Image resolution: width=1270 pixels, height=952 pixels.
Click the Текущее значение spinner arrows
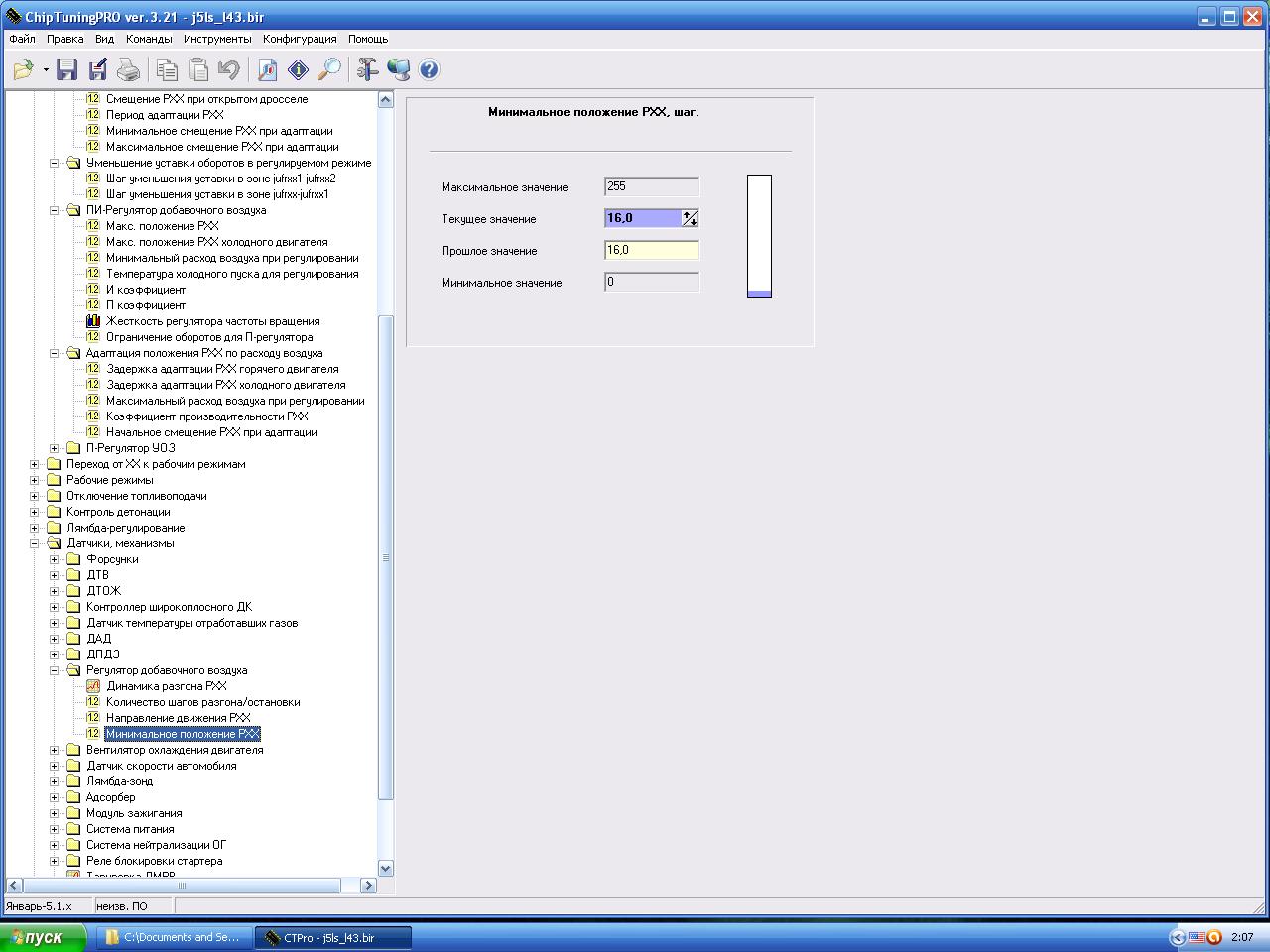[690, 218]
